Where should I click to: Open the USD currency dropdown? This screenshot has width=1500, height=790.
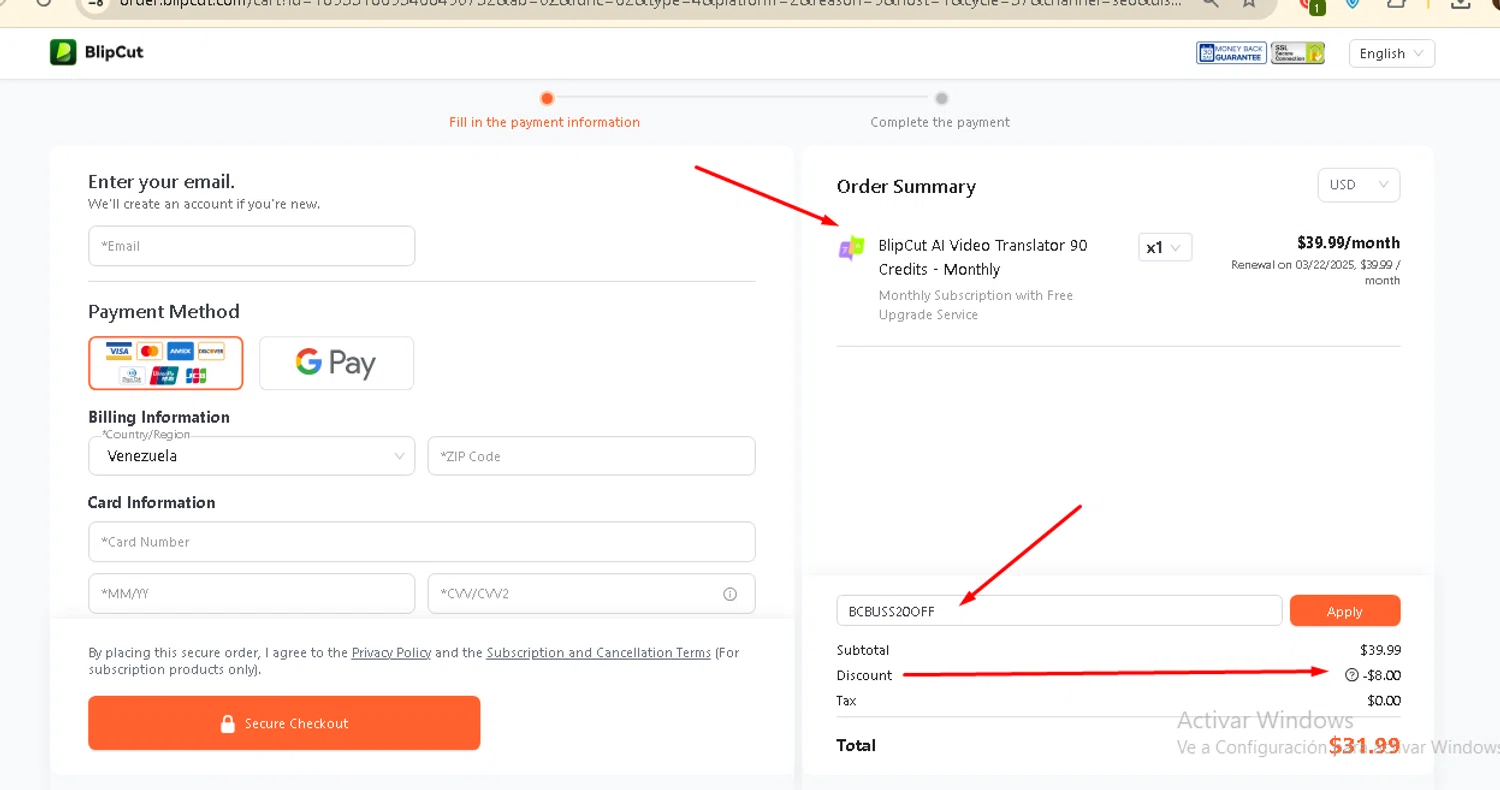(1358, 185)
